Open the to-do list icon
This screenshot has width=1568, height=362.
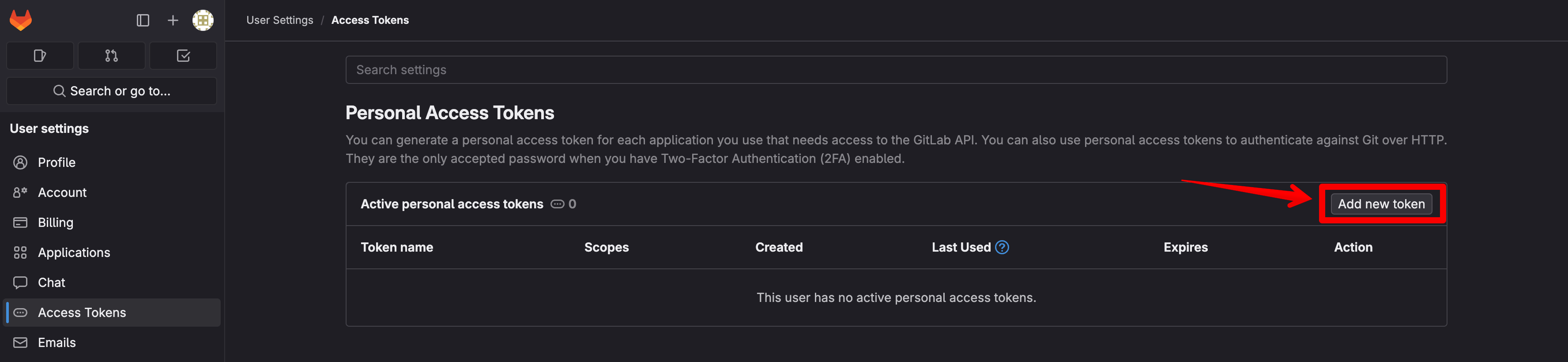183,56
